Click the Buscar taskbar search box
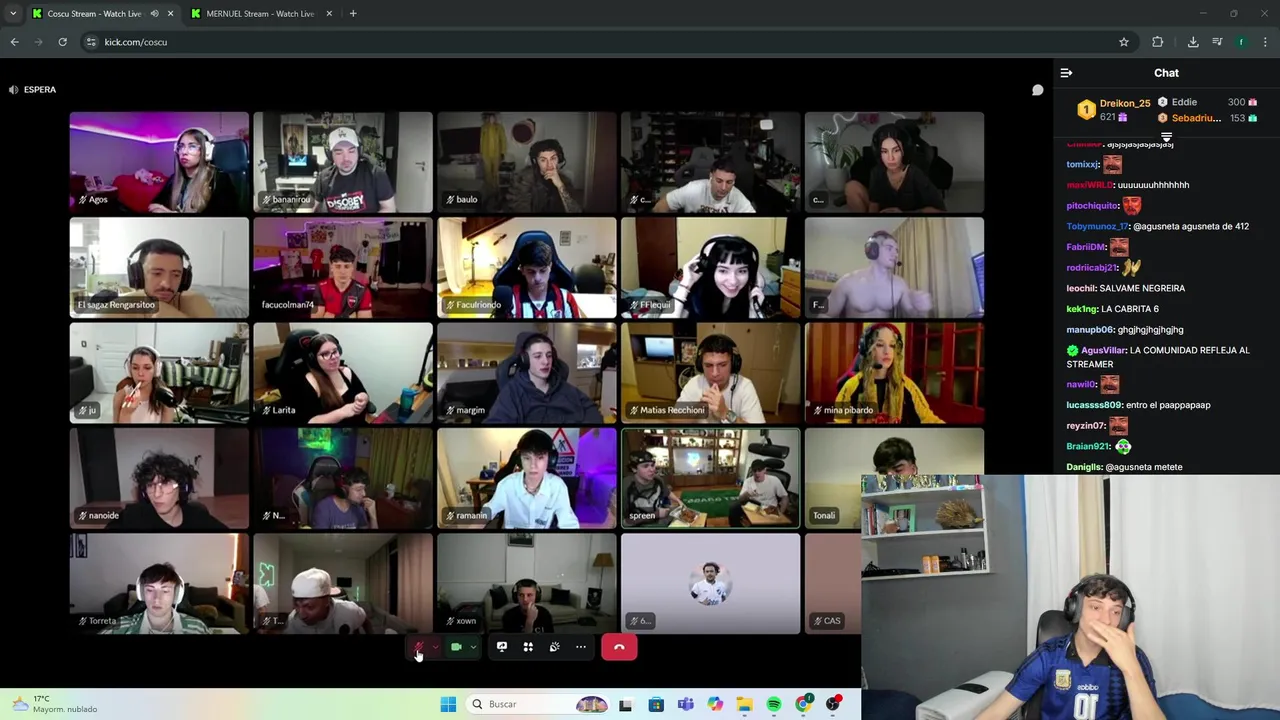 pos(540,704)
